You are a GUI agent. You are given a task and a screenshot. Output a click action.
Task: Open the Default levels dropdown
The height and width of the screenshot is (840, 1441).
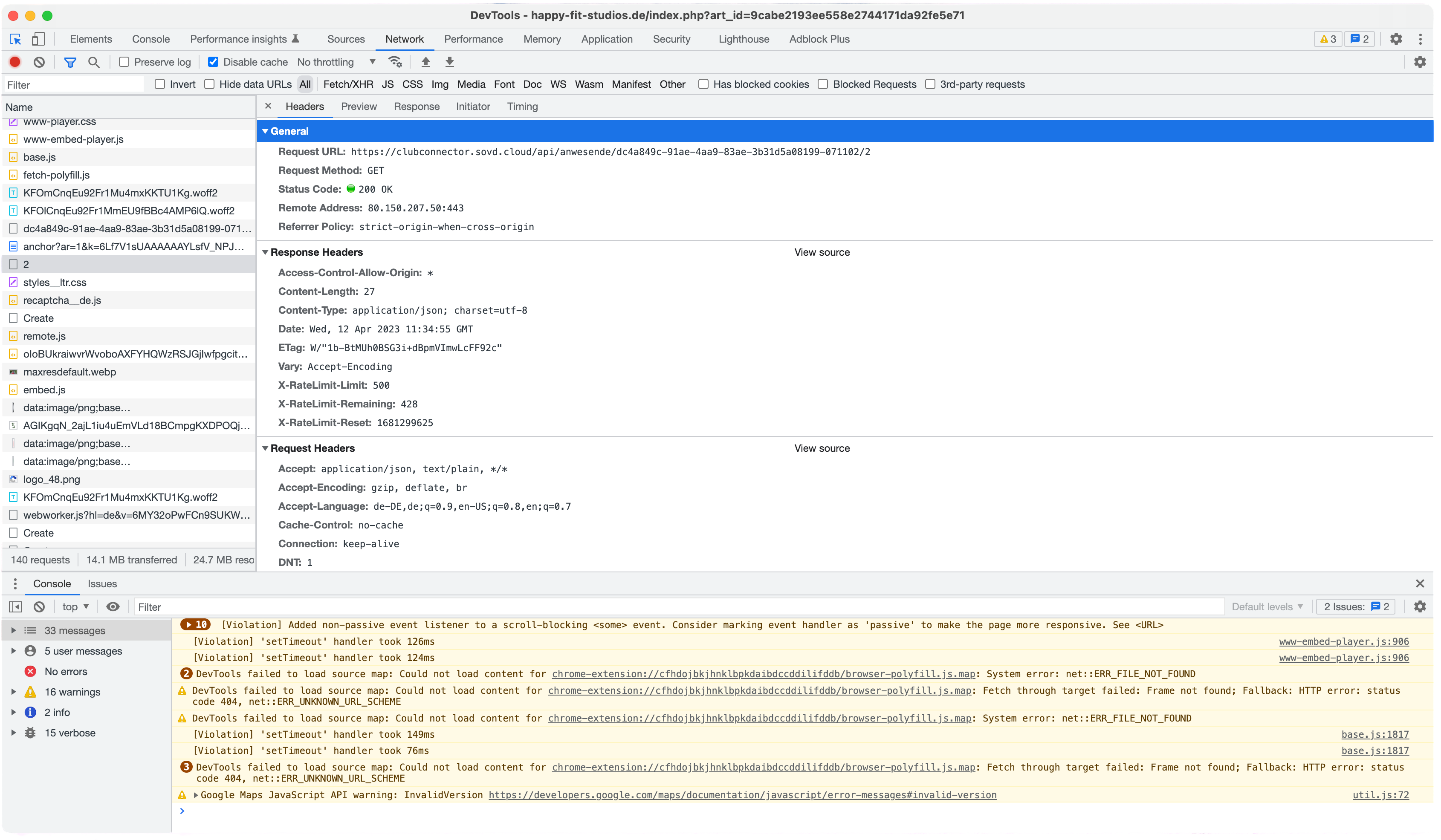point(1268,607)
